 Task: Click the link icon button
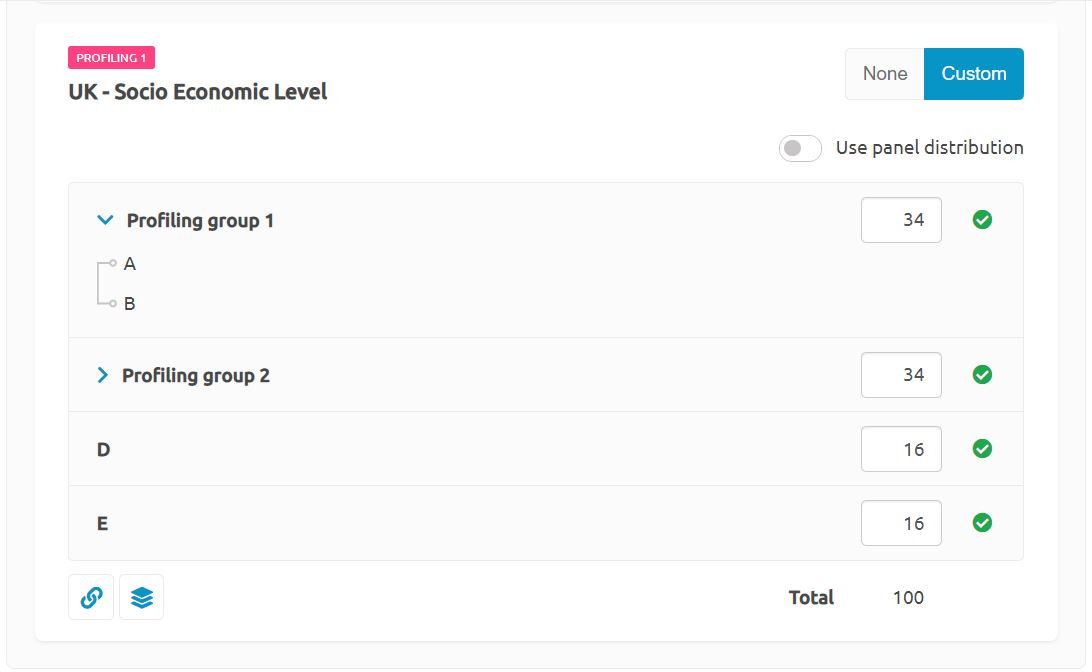tap(91, 597)
